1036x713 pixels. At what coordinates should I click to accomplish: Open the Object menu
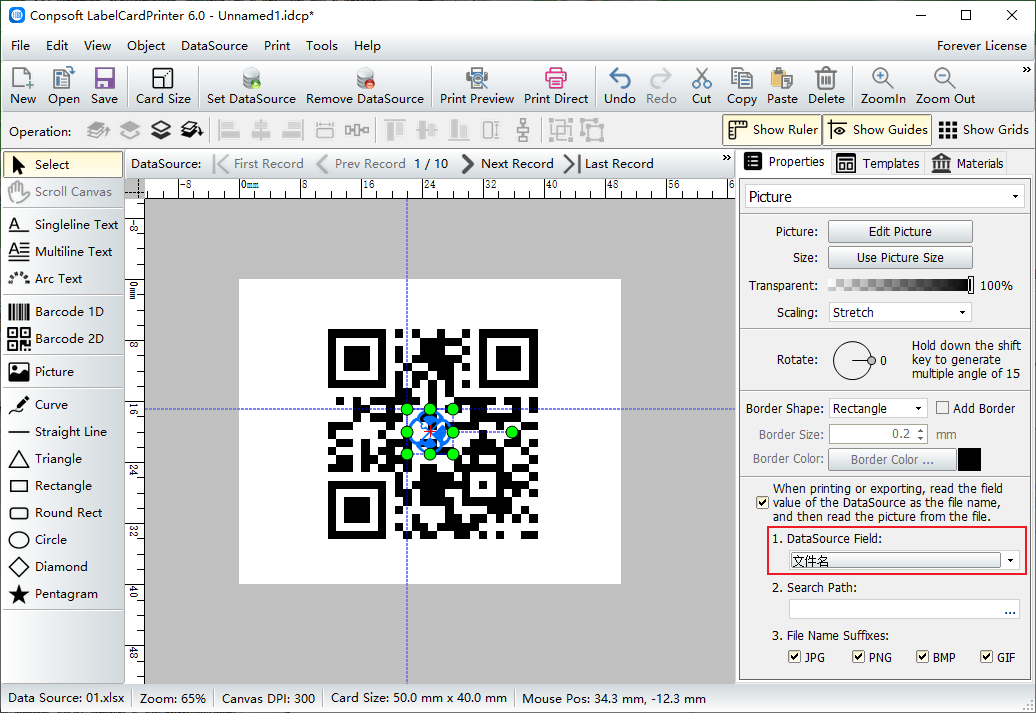click(x=146, y=46)
